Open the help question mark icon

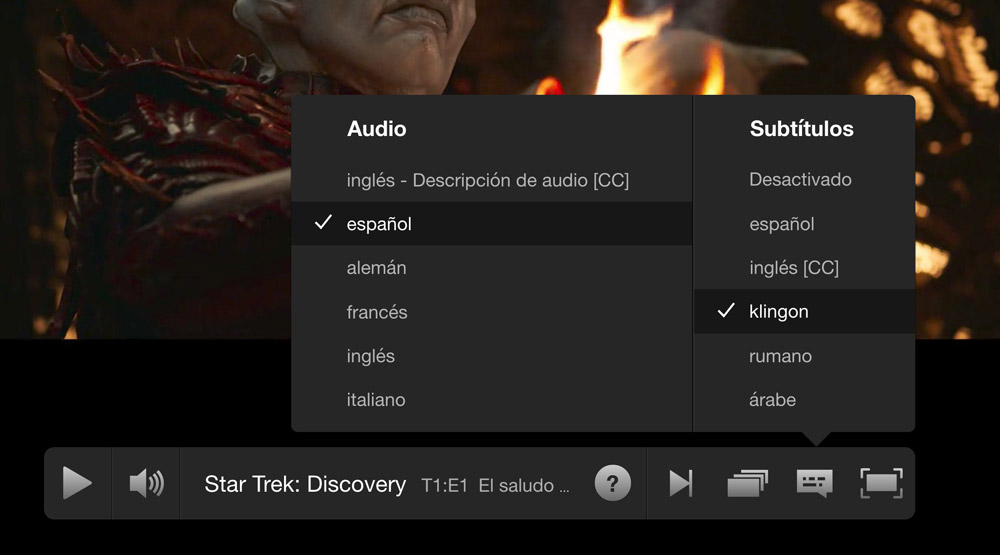tap(612, 483)
